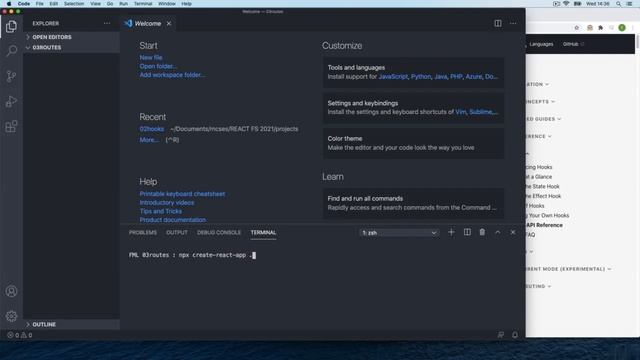Screen dimensions: 640x360
Task: Click Add workspace folder link
Action: pyautogui.click(x=172, y=75)
